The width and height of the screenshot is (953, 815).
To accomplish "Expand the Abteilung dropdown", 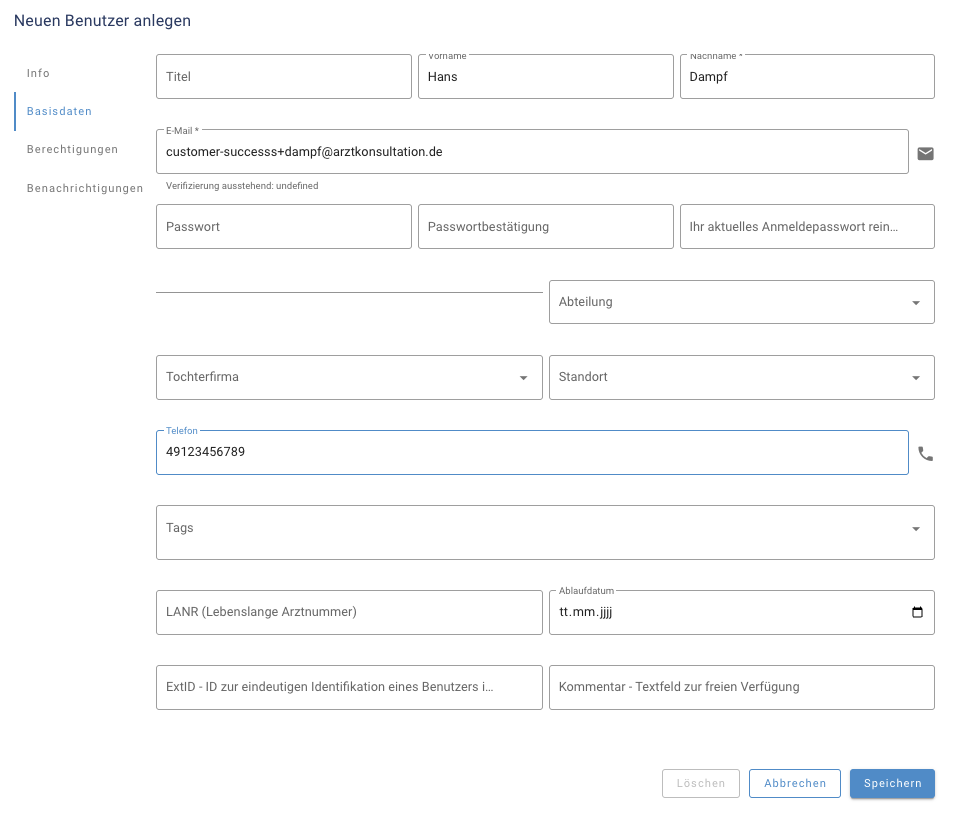I will coord(915,302).
